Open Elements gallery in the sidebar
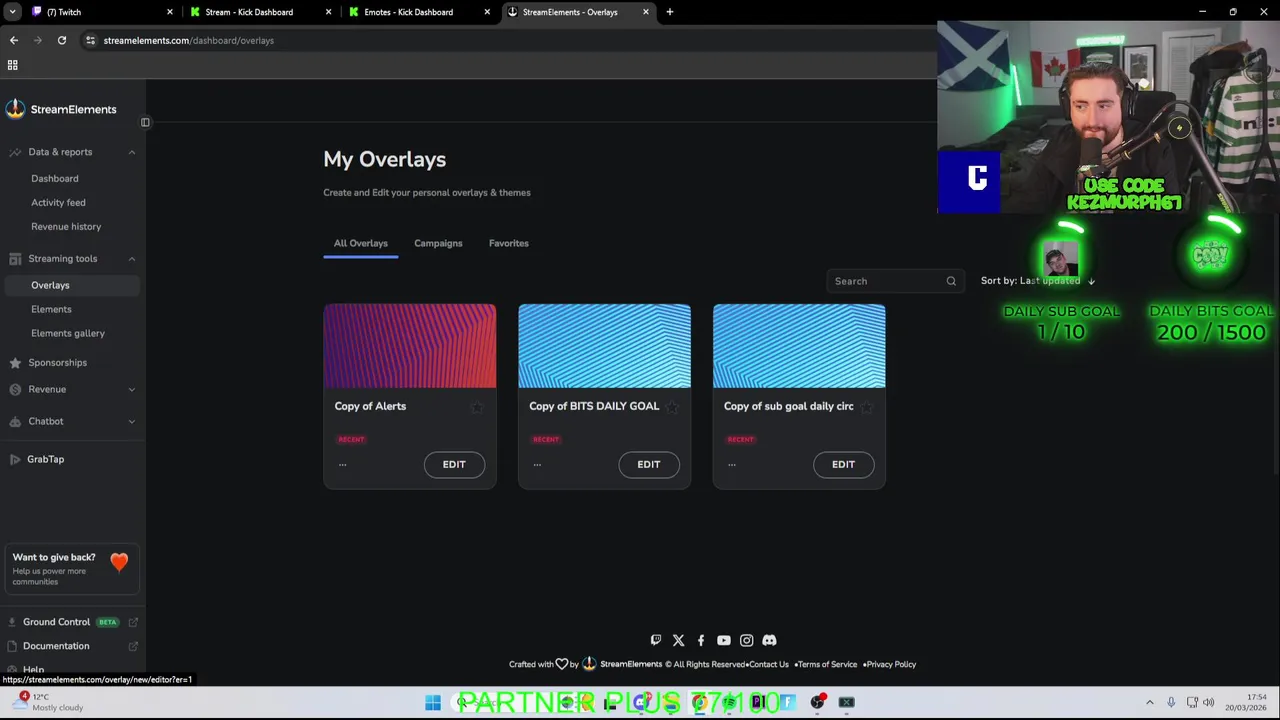The width and height of the screenshot is (1280, 720). (x=68, y=333)
